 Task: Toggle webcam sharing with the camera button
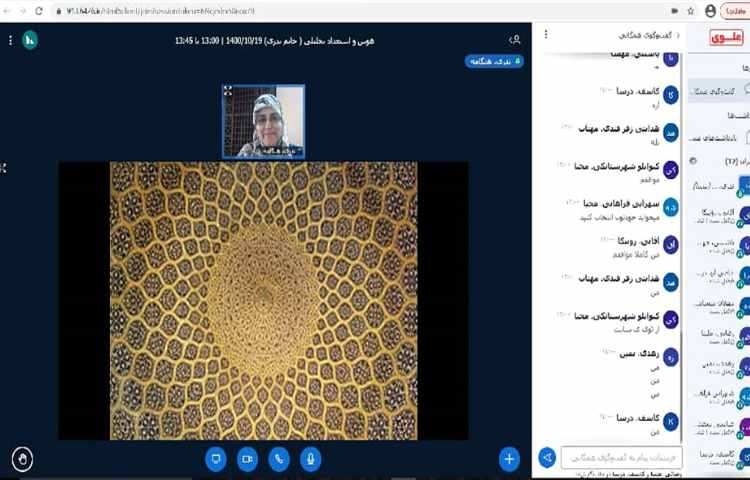click(247, 459)
